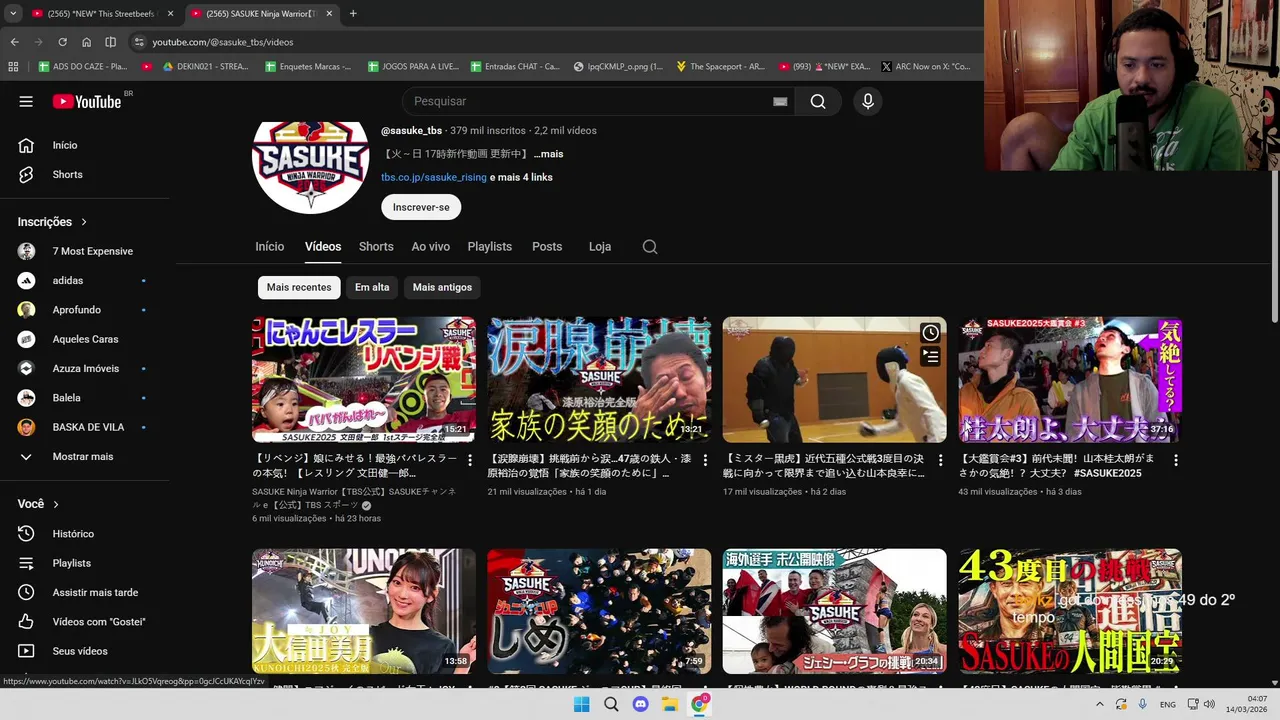
Task: Open Chrome from the taskbar
Action: (699, 704)
